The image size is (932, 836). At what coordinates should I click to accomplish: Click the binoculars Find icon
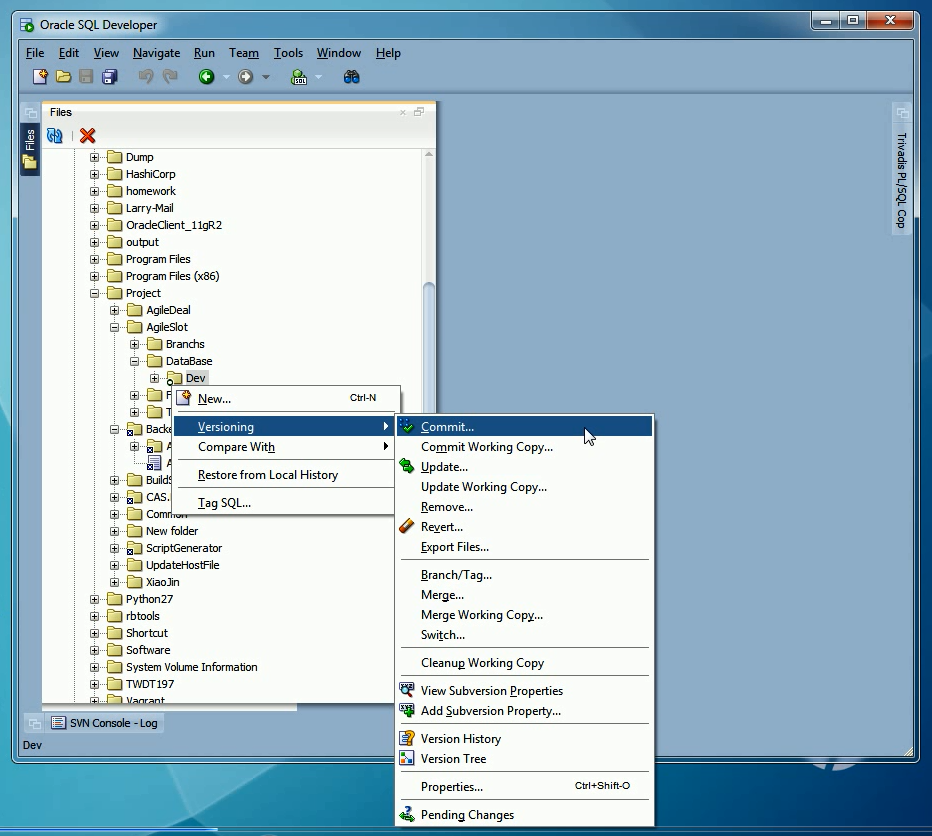point(351,77)
